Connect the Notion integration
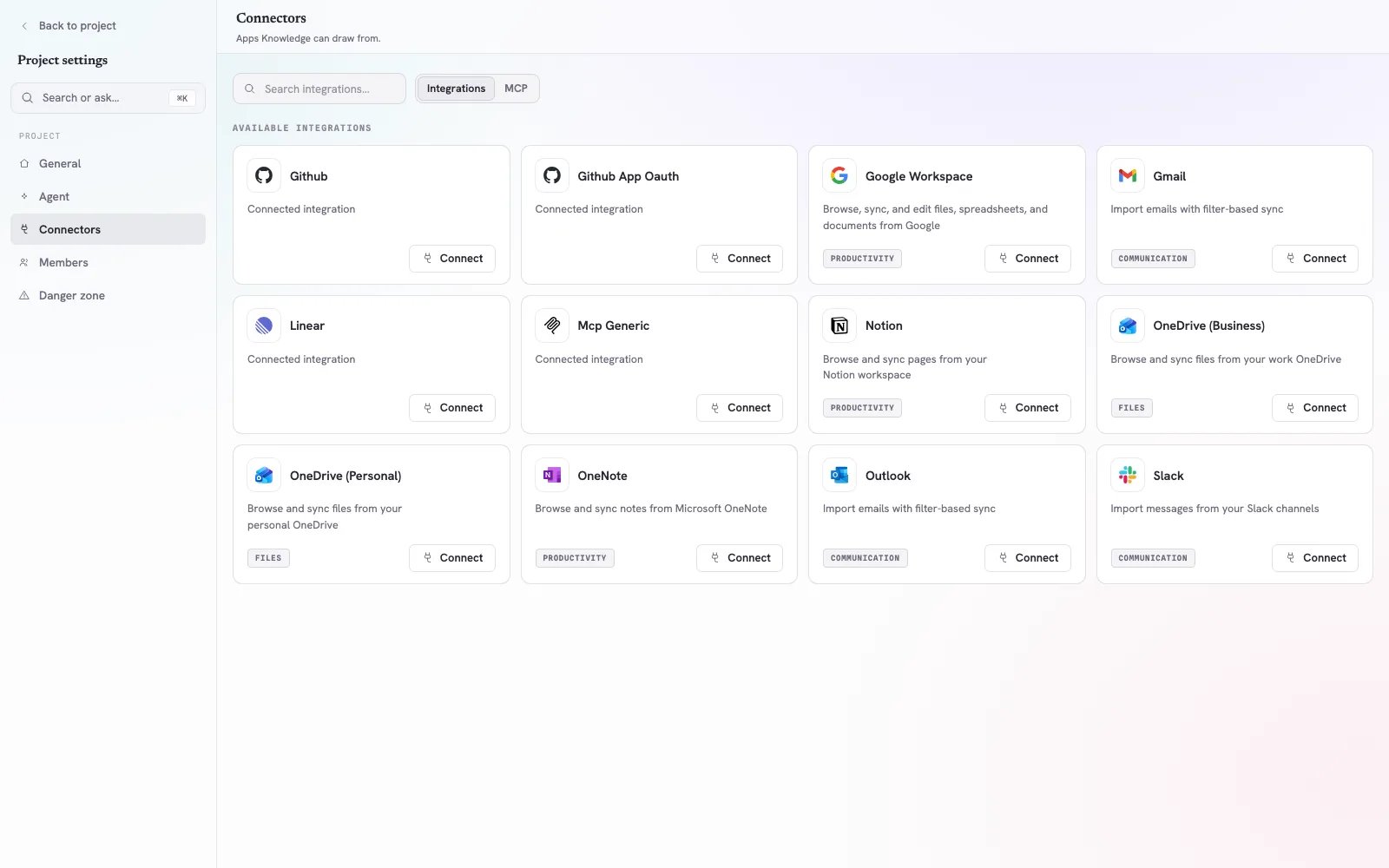This screenshot has width=1389, height=868. point(1028,408)
